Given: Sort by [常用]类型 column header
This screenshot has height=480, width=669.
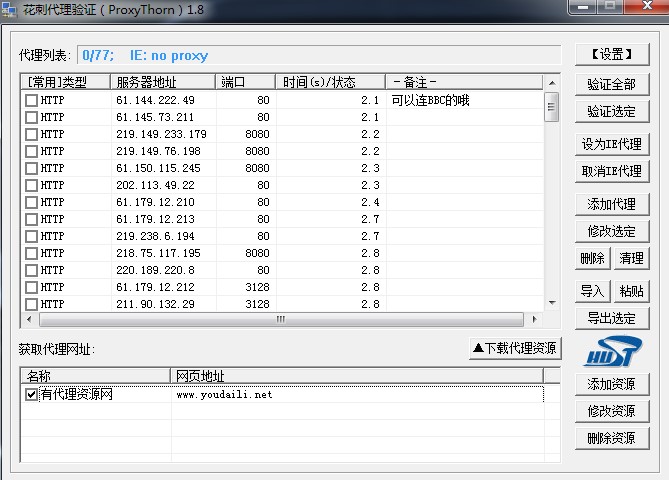Looking at the screenshot, I should point(66,82).
